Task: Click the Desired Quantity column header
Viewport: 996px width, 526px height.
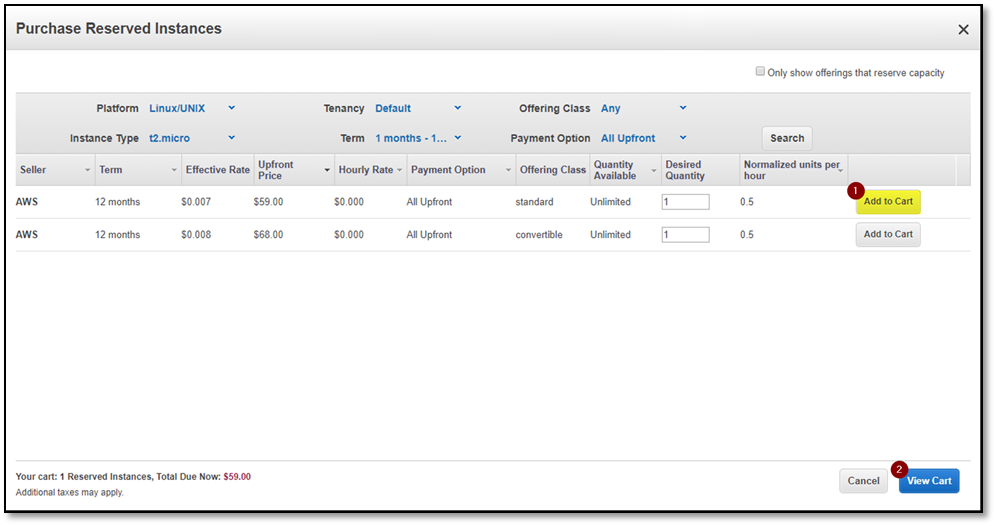Action: (x=700, y=170)
